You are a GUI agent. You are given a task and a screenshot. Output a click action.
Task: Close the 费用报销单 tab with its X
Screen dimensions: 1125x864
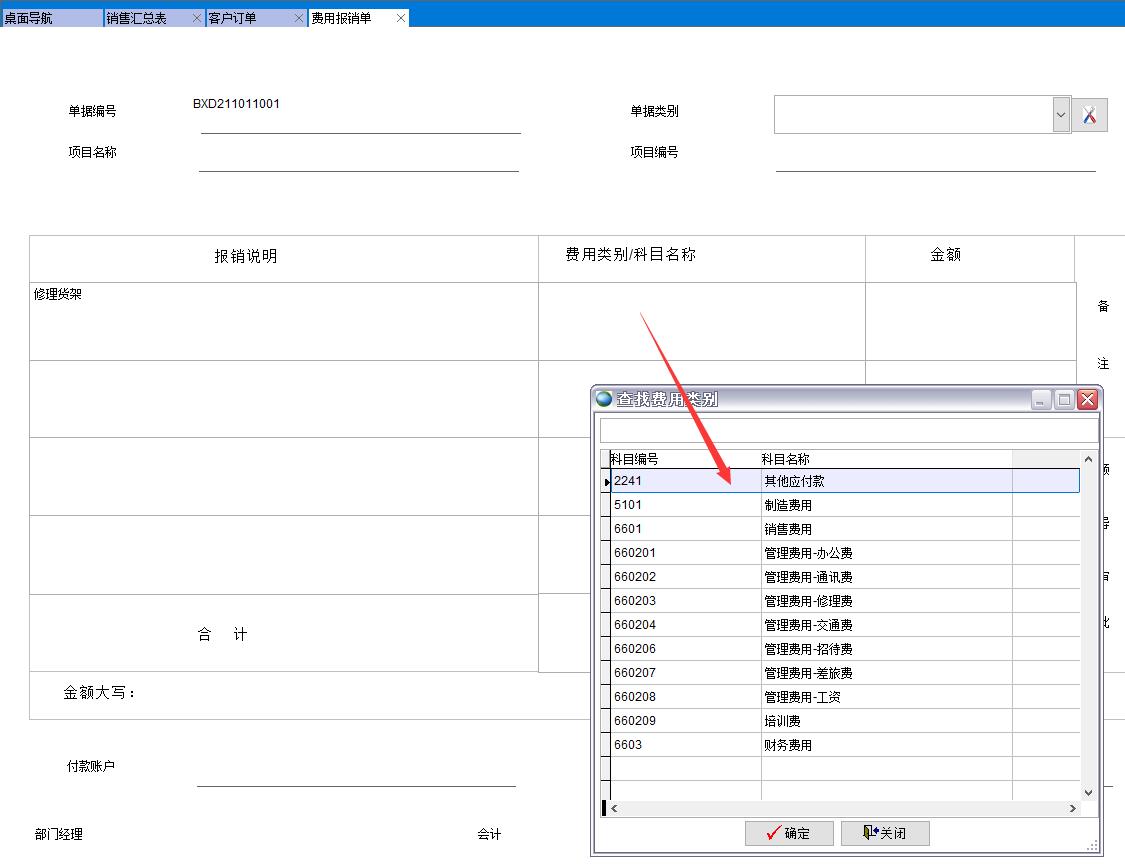[x=399, y=17]
